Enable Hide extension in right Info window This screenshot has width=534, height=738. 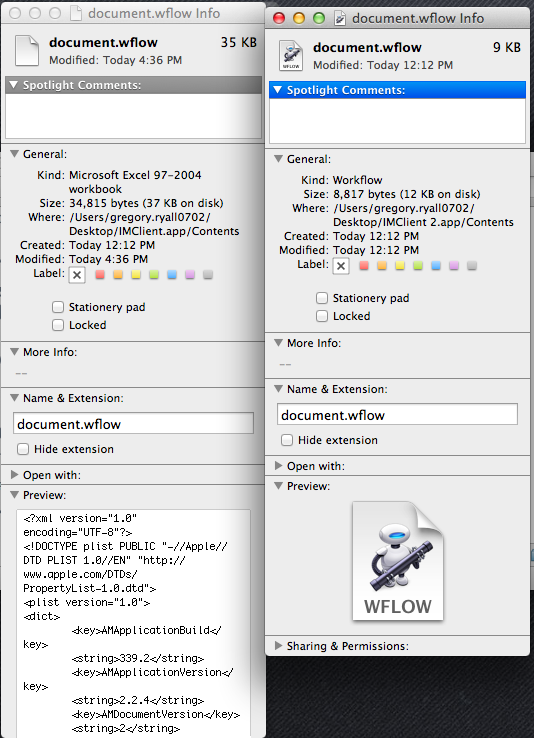[x=287, y=440]
